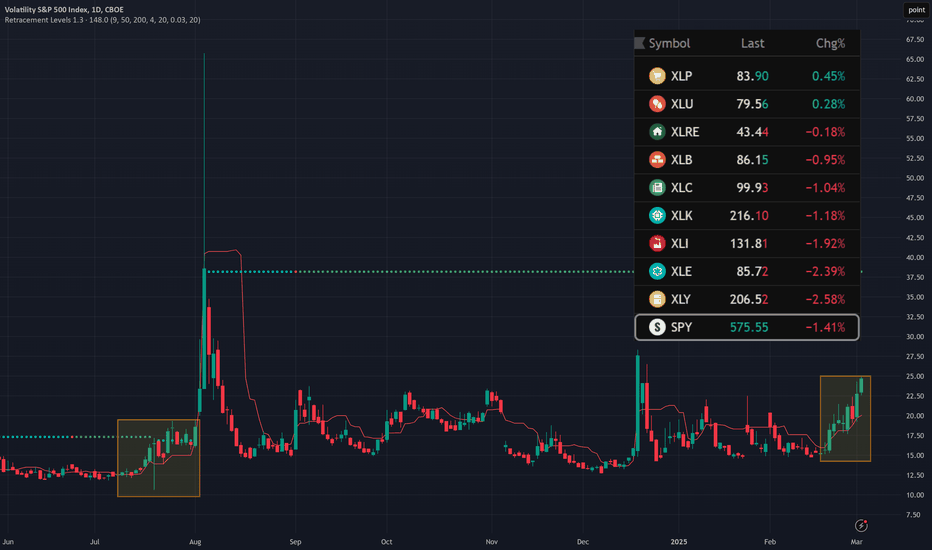The width and height of the screenshot is (932, 550).
Task: Click the -1.92% change value
Action: coord(826,244)
